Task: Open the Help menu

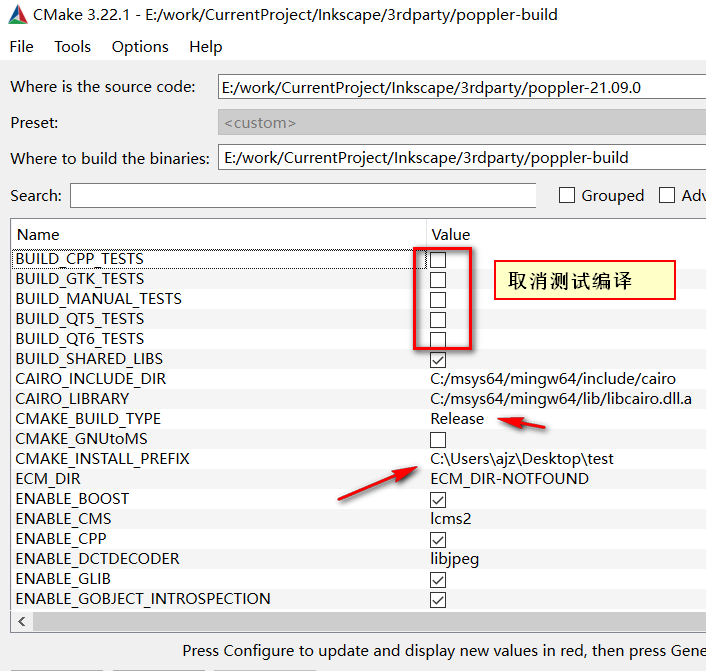Action: (206, 47)
